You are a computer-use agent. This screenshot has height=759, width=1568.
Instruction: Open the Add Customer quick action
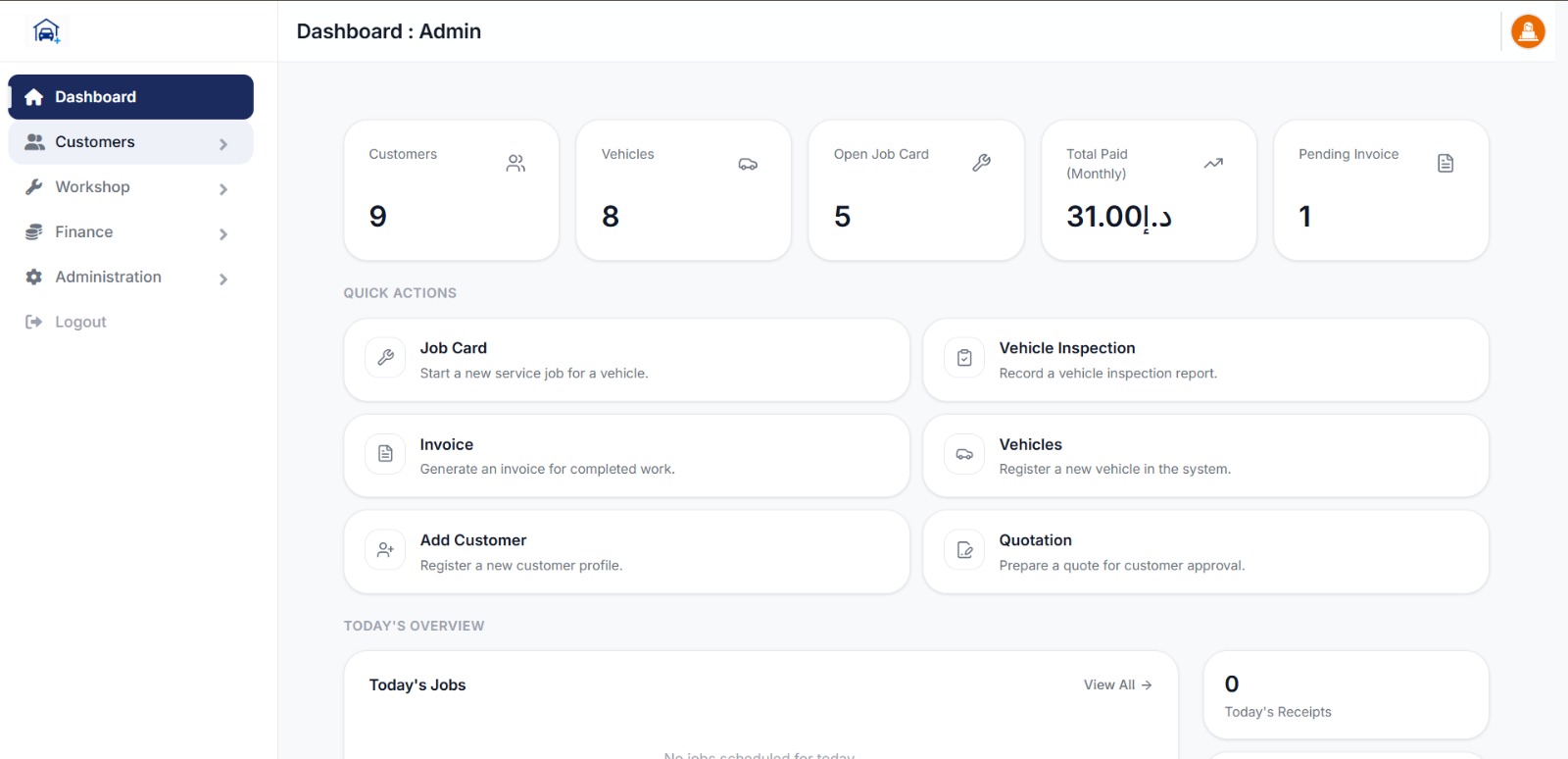(626, 552)
